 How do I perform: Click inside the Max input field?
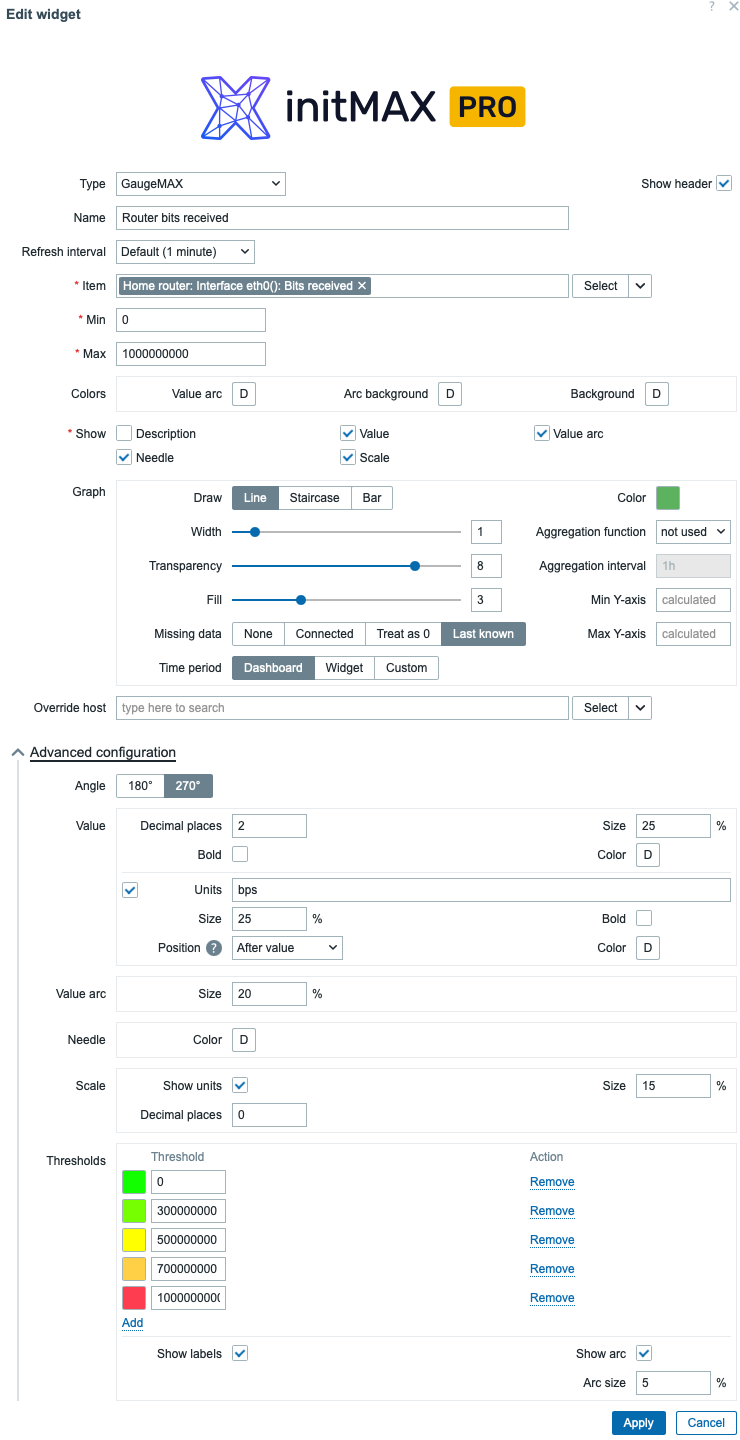click(190, 353)
